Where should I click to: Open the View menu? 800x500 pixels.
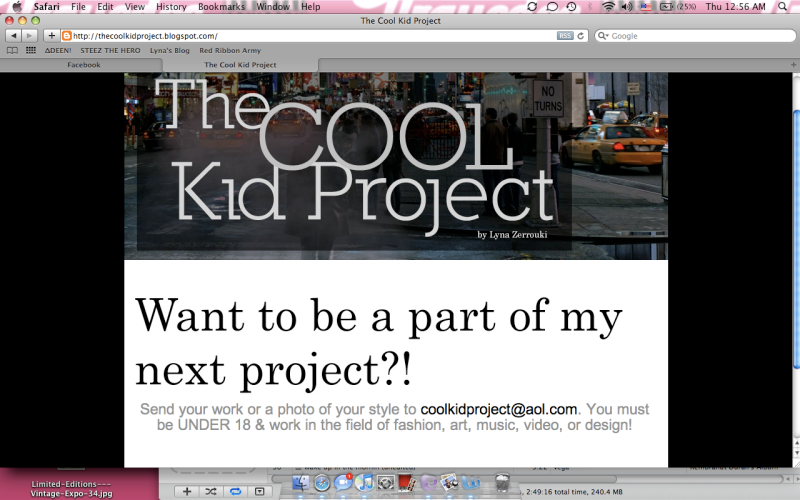click(x=135, y=7)
